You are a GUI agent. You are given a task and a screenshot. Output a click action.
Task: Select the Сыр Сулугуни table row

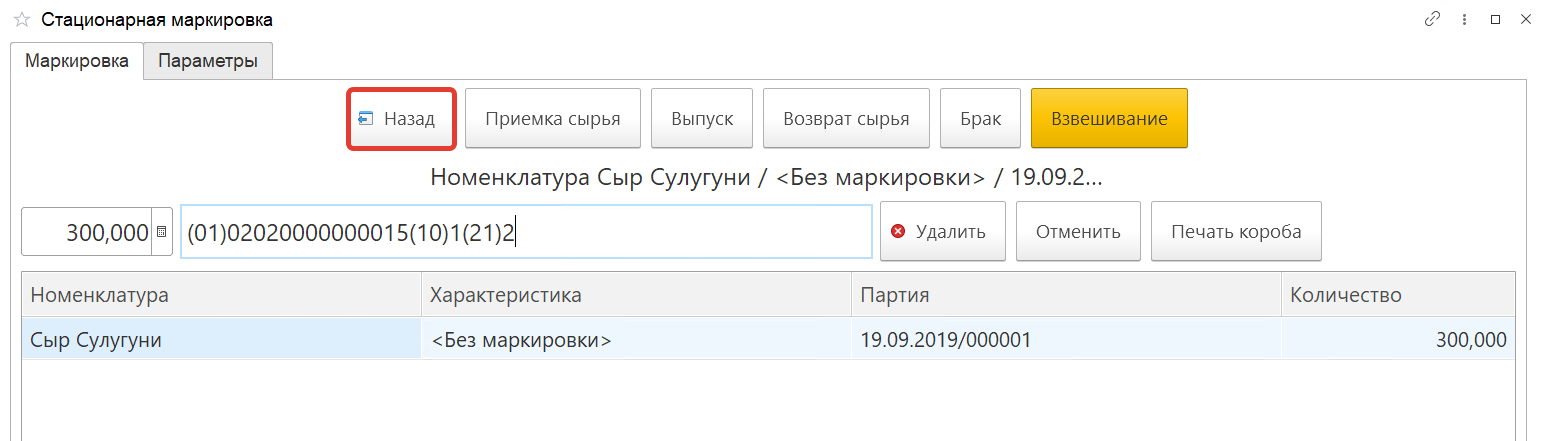point(220,340)
